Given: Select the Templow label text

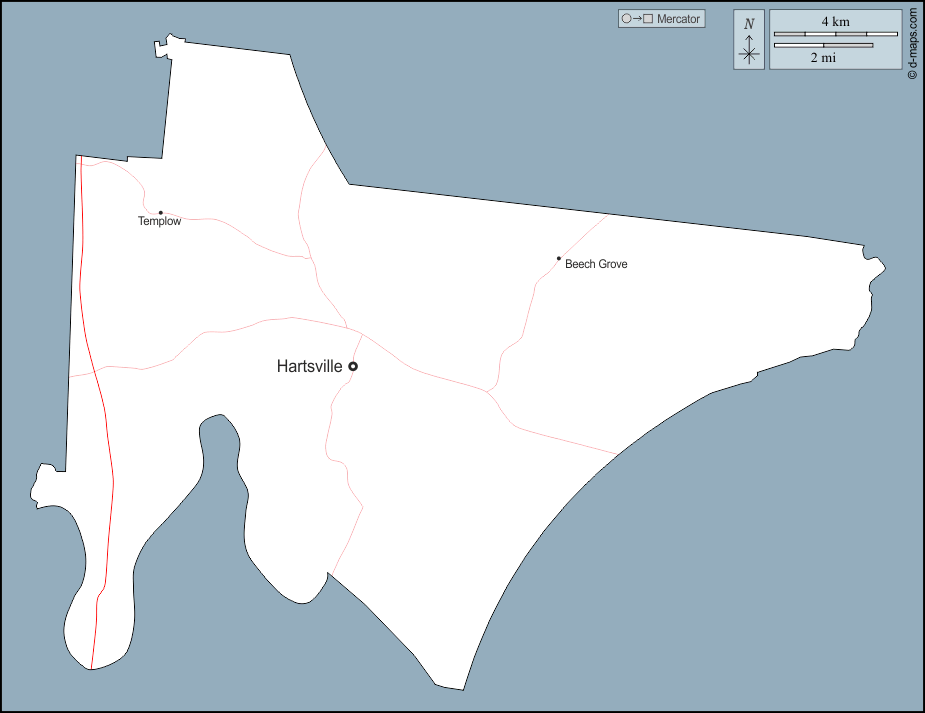Looking at the screenshot, I should (x=160, y=222).
